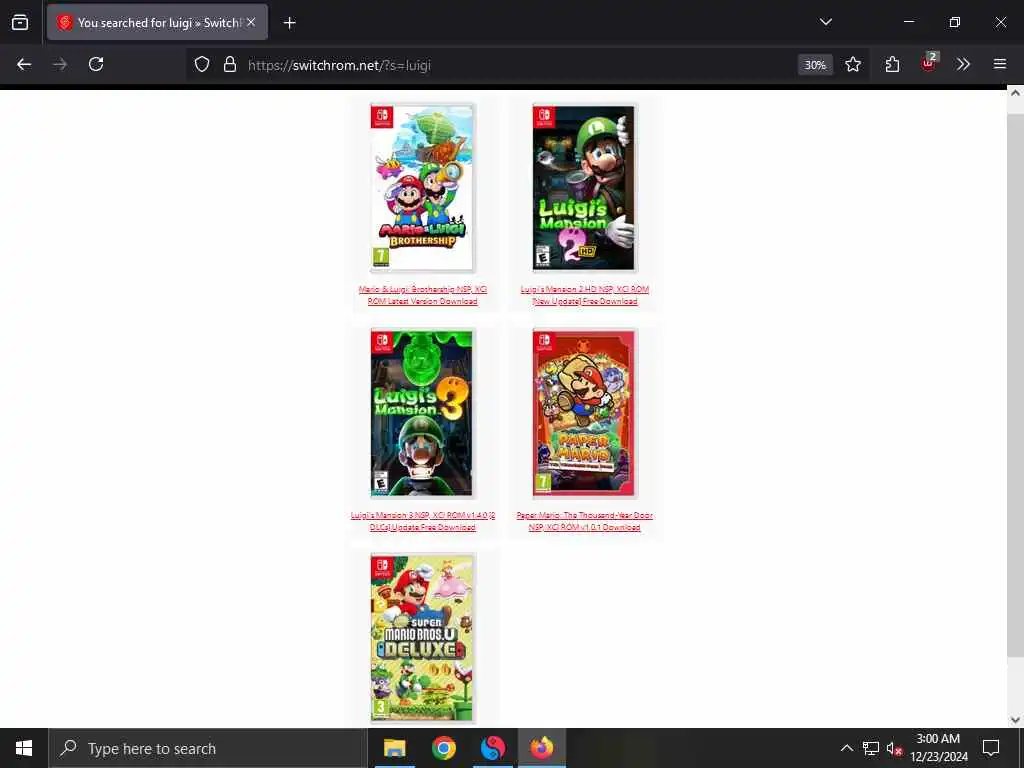Select the 'You searched for luigi' tab
This screenshot has height=768, width=1024.
157,22
